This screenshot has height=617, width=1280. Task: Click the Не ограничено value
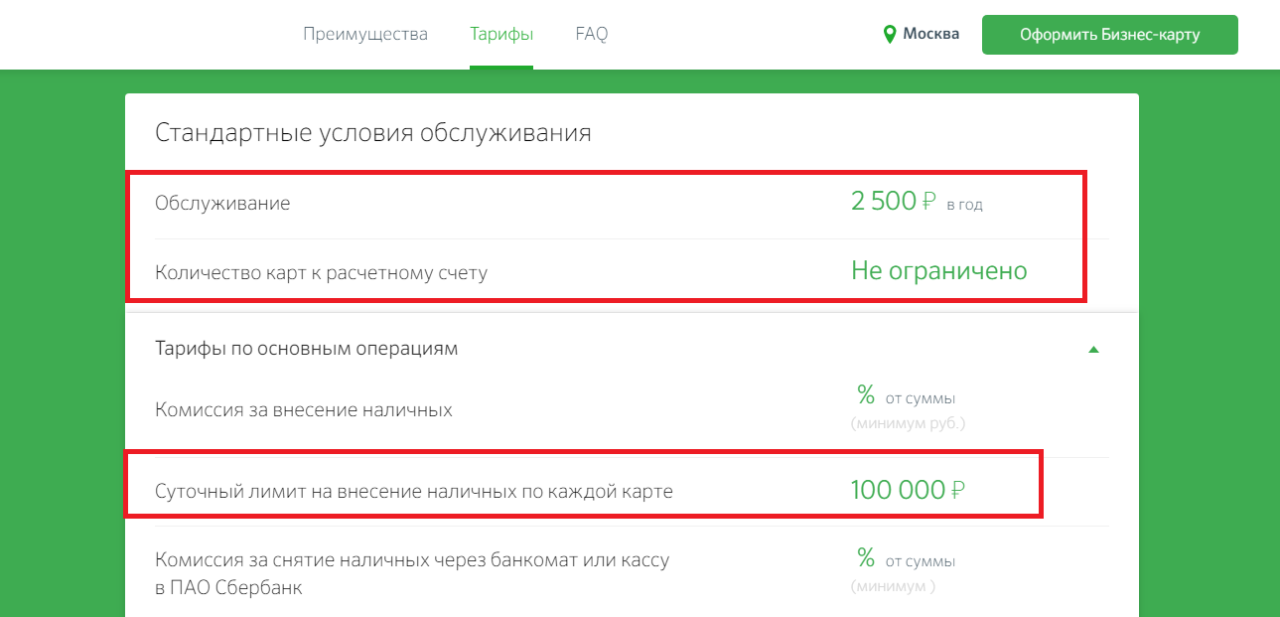coord(939,271)
